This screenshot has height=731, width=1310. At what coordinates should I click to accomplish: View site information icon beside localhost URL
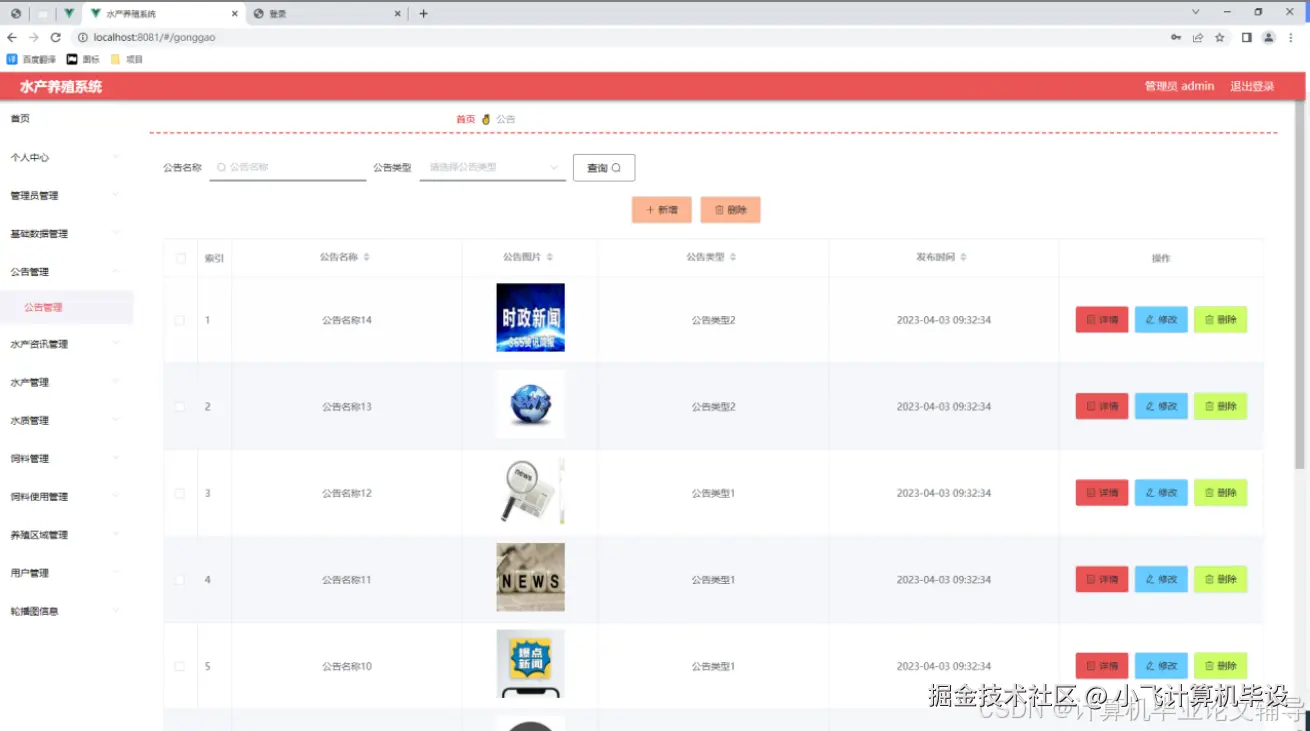click(82, 37)
